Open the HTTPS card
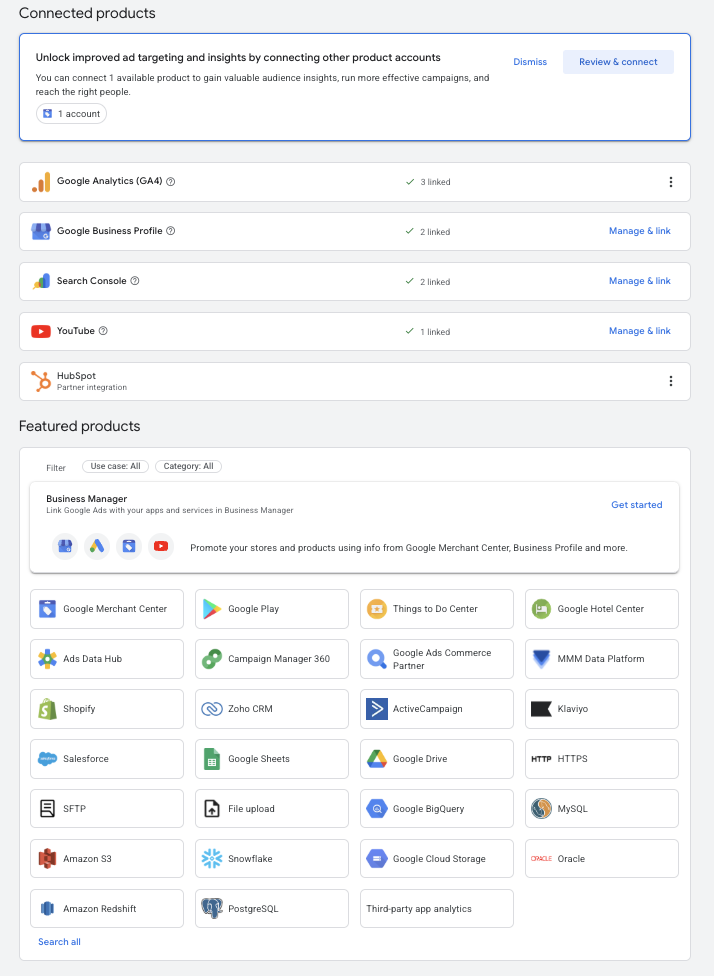Viewport: 714px width, 976px height. (602, 759)
